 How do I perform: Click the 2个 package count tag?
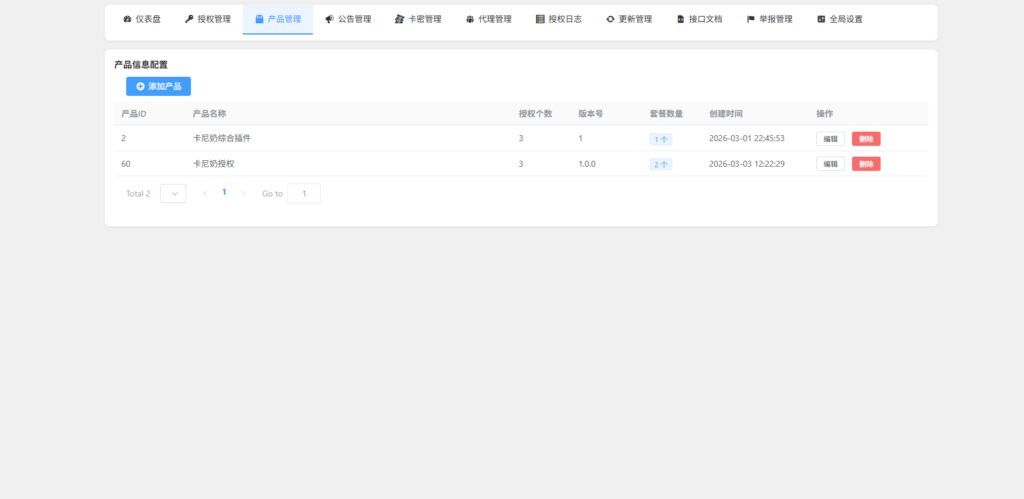(661, 164)
